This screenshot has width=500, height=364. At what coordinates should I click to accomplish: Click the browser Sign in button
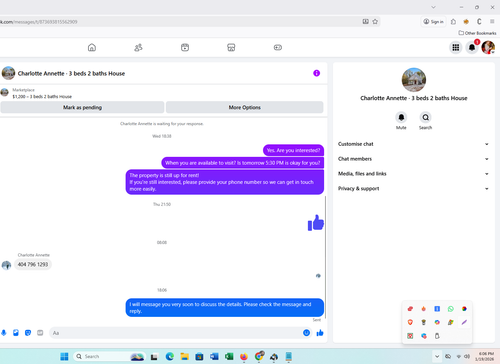[x=434, y=22]
